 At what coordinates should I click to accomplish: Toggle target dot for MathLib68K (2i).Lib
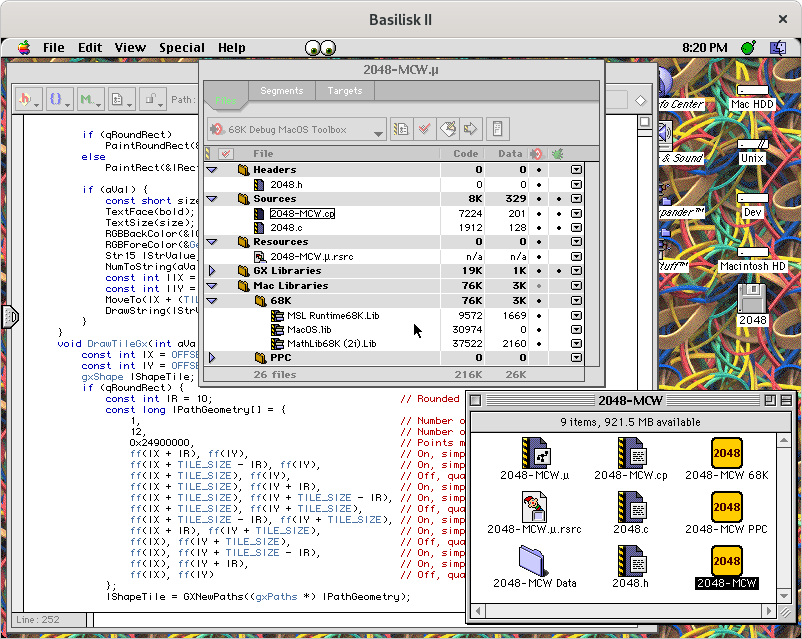[x=539, y=344]
